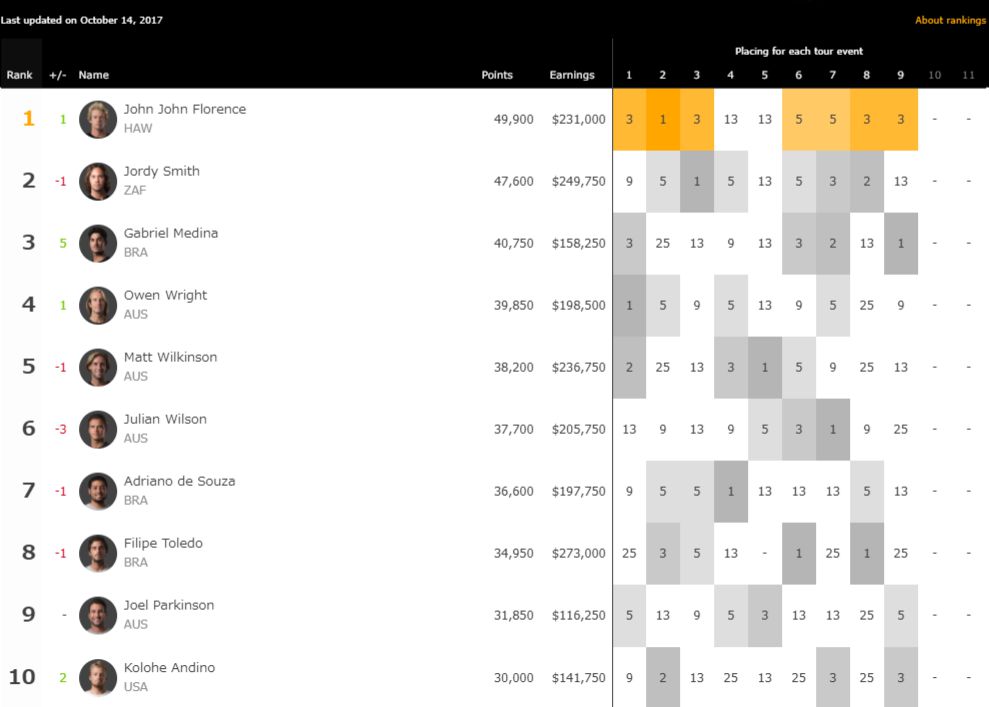The image size is (989, 707).
Task: Select tour event 1 column header
Action: pos(629,75)
